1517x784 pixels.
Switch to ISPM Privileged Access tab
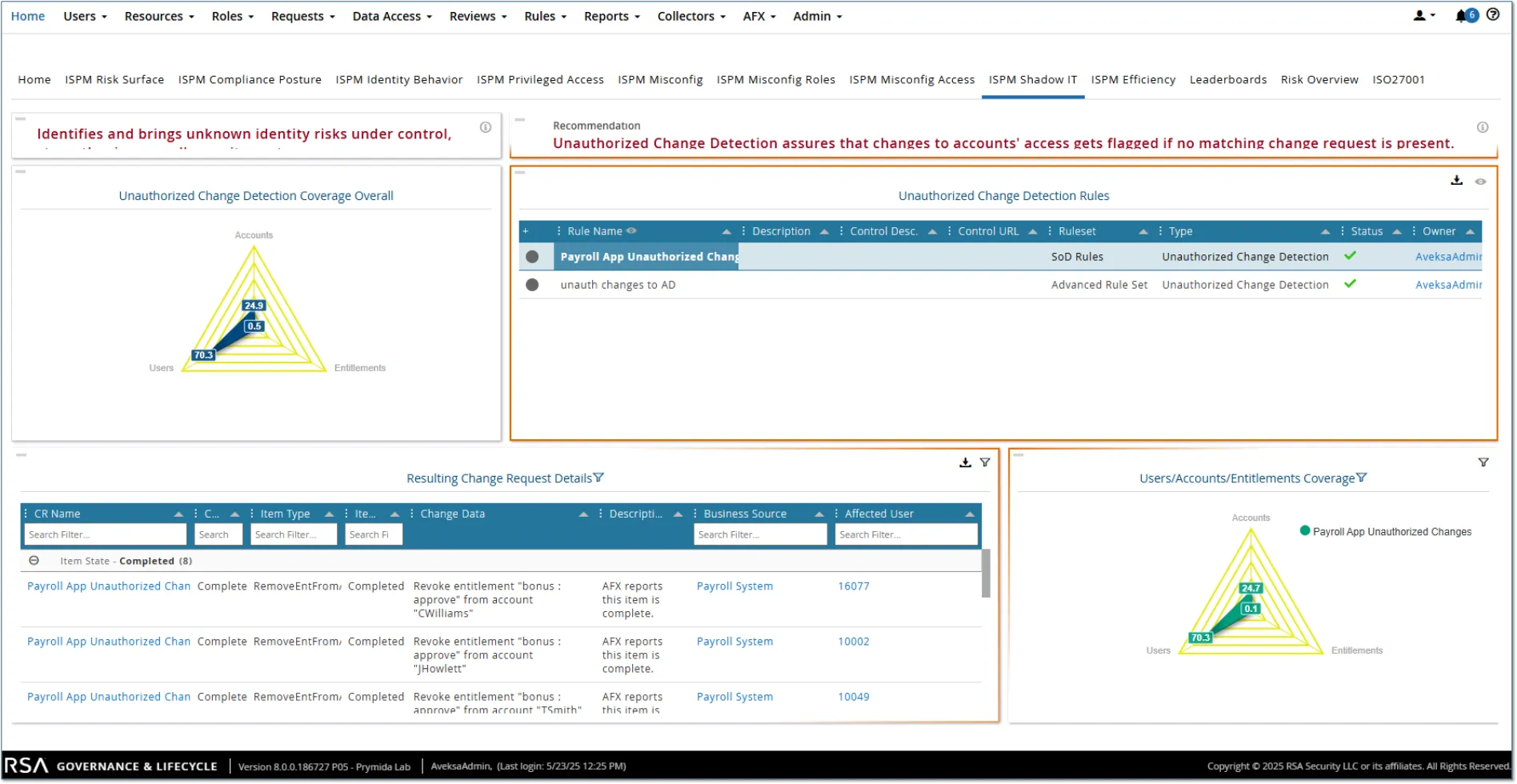tap(540, 80)
